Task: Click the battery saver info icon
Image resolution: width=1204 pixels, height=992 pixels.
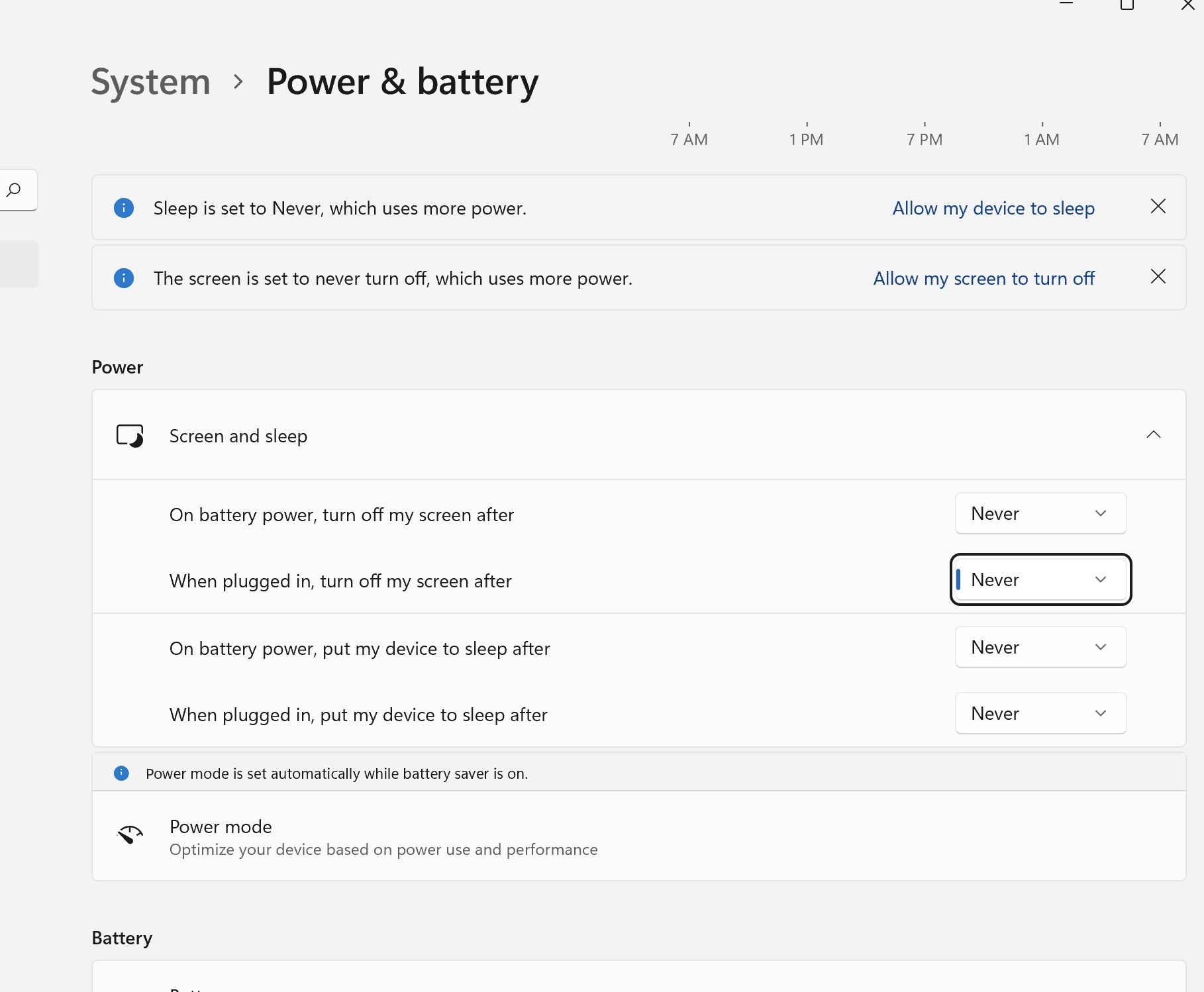Action: [121, 773]
